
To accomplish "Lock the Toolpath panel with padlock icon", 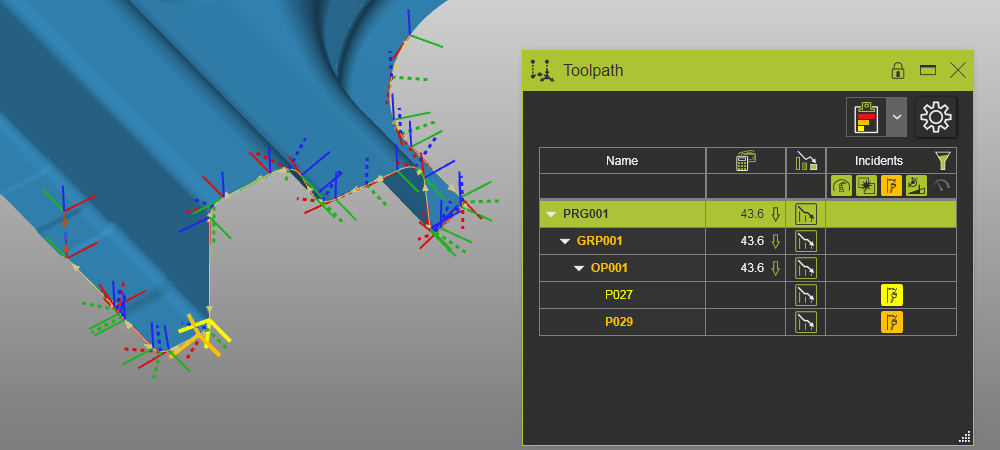I will point(898,70).
